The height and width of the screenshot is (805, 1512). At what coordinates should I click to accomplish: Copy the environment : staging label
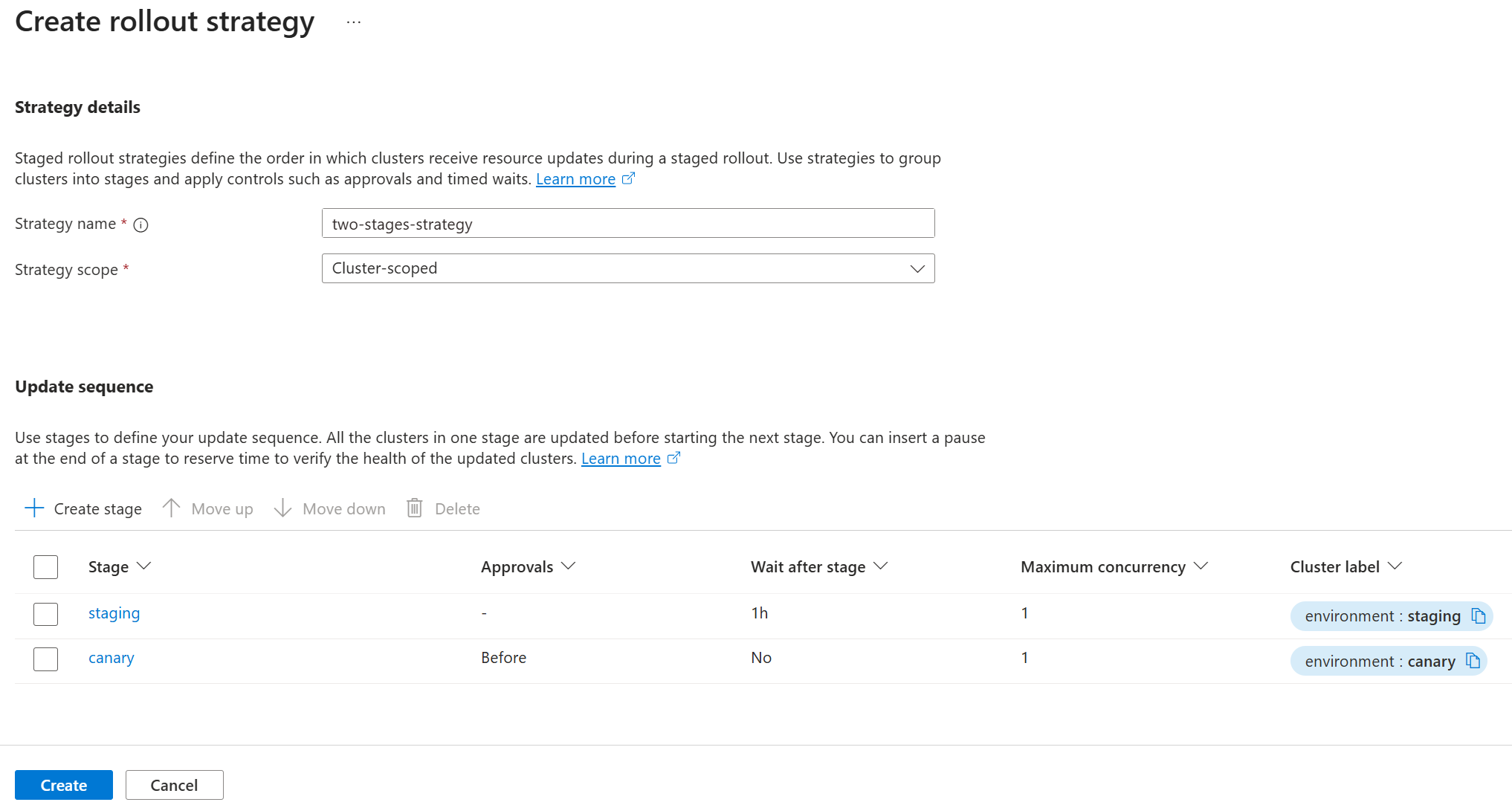[1479, 616]
